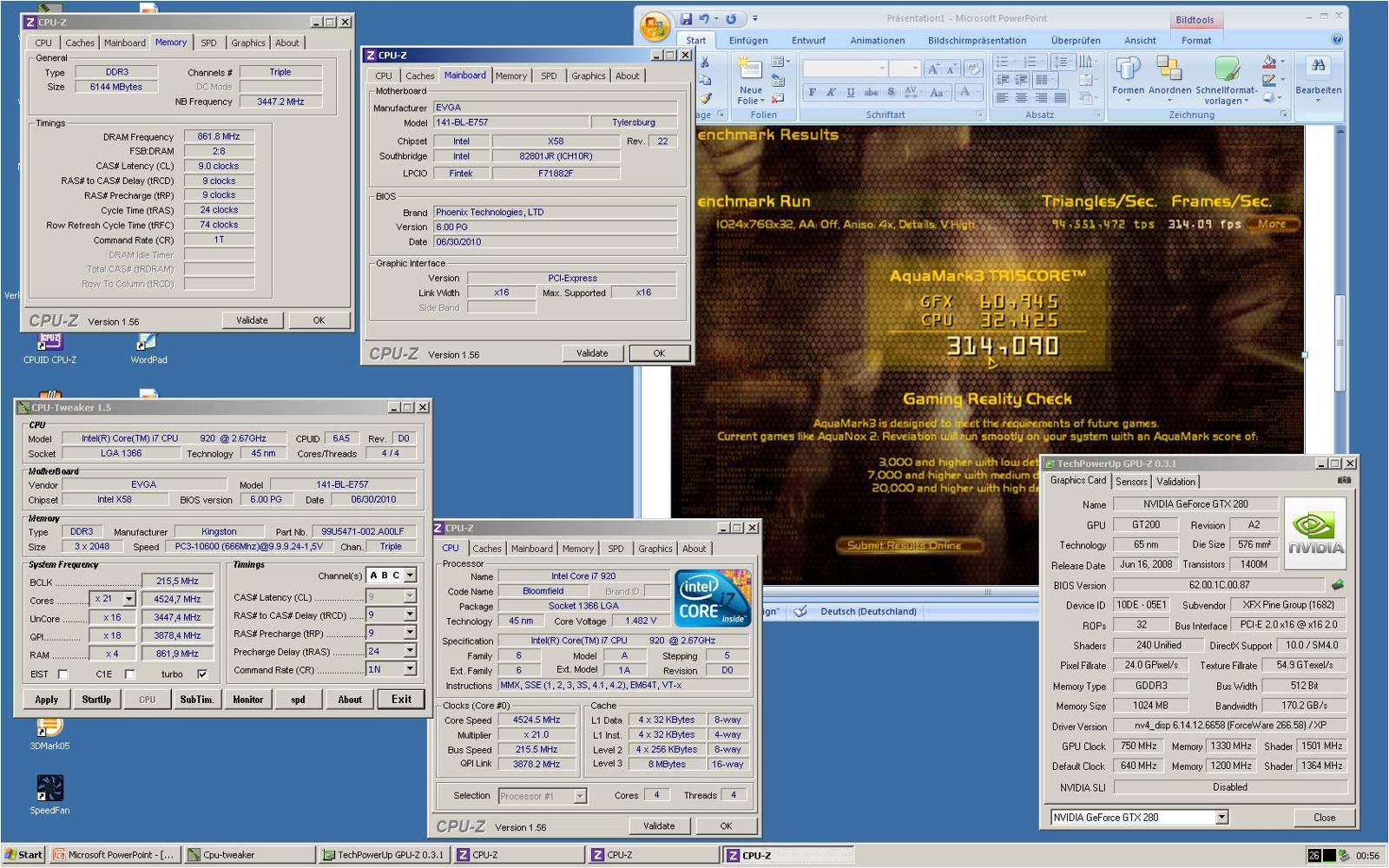Click the GPU-Z camera screenshot icon
Viewport: 1389px width, 868px height.
click(x=1343, y=480)
